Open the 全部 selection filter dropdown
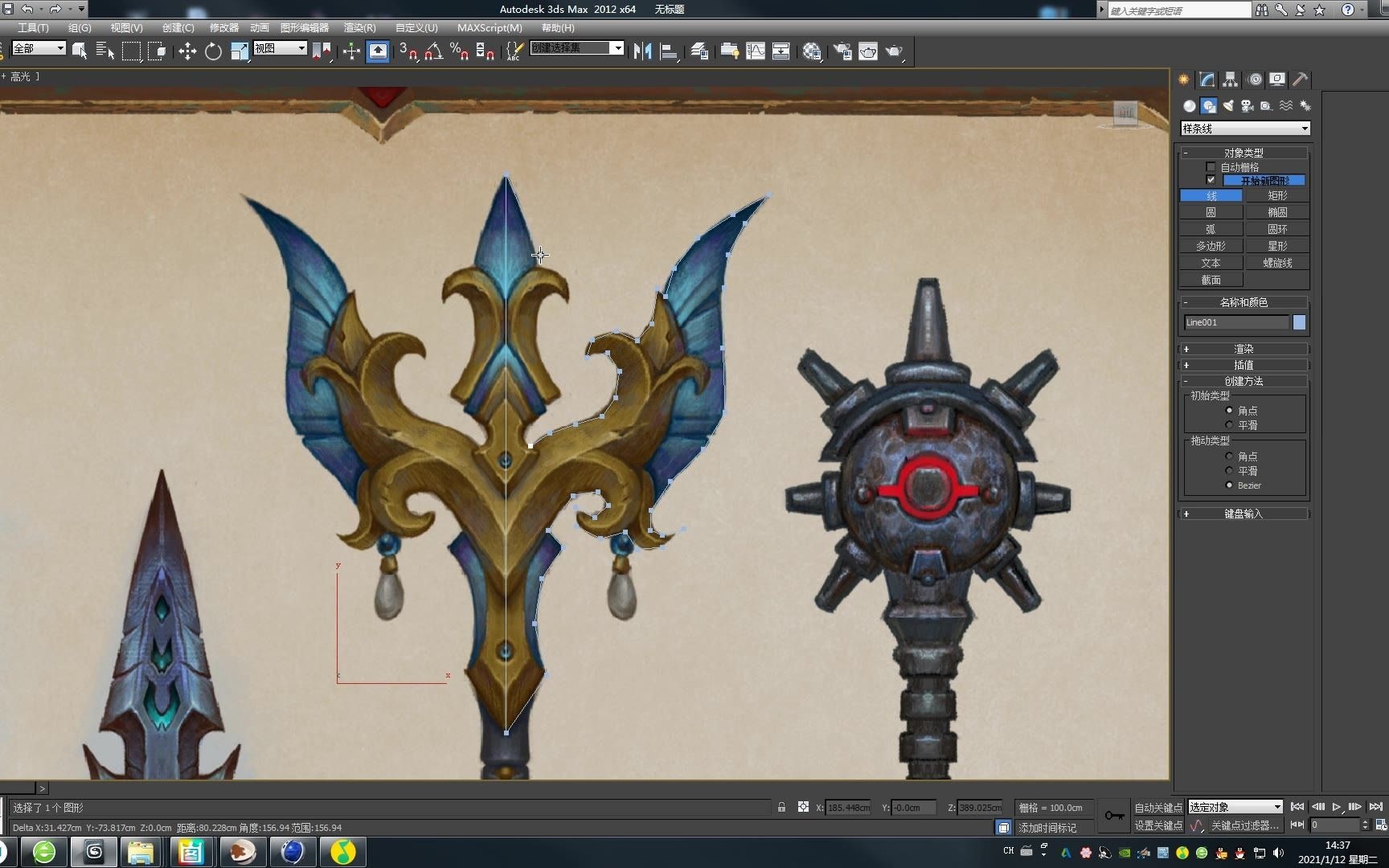Image resolution: width=1389 pixels, height=868 pixels. (39, 48)
